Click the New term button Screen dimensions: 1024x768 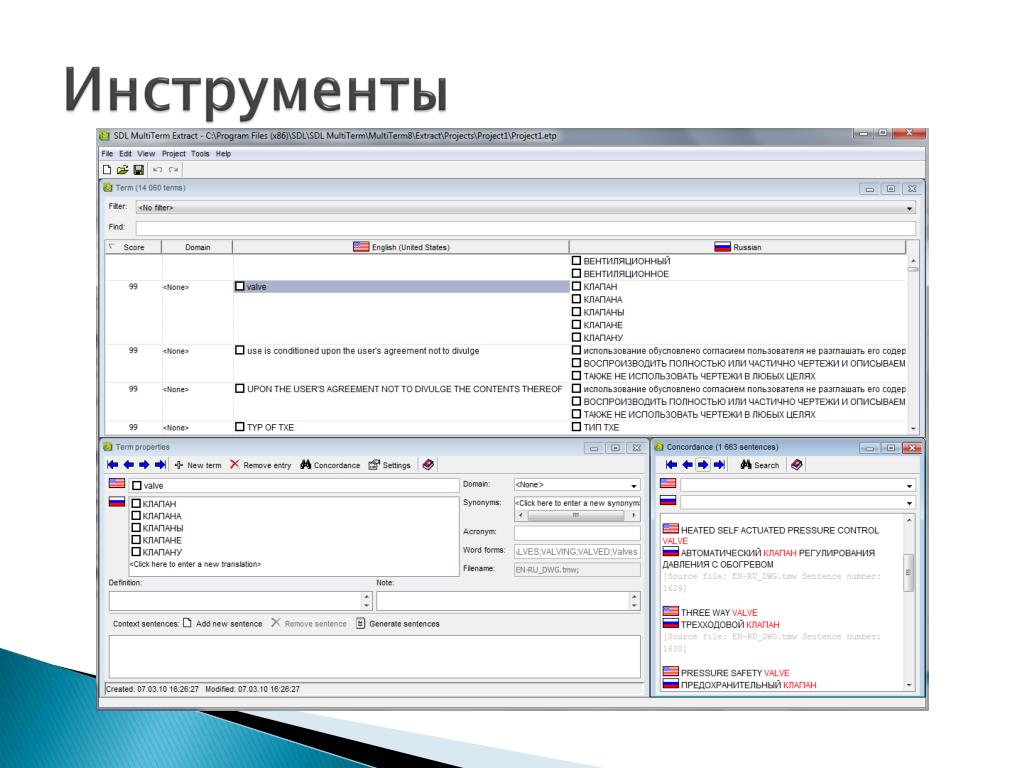[198, 465]
